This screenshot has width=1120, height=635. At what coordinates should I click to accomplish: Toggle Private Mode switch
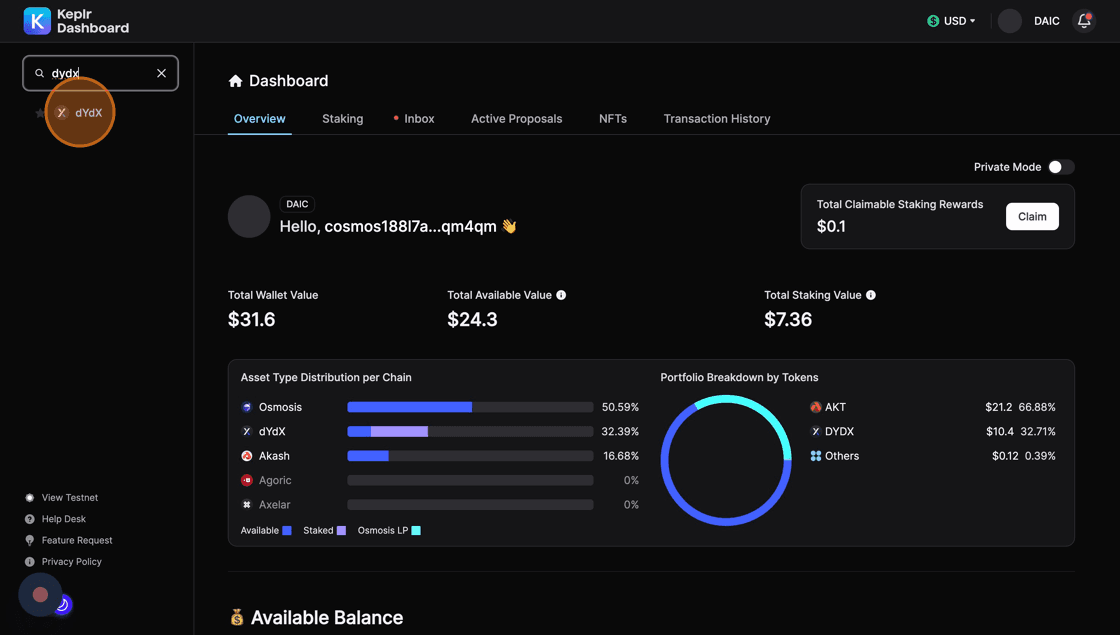[x=1061, y=167]
